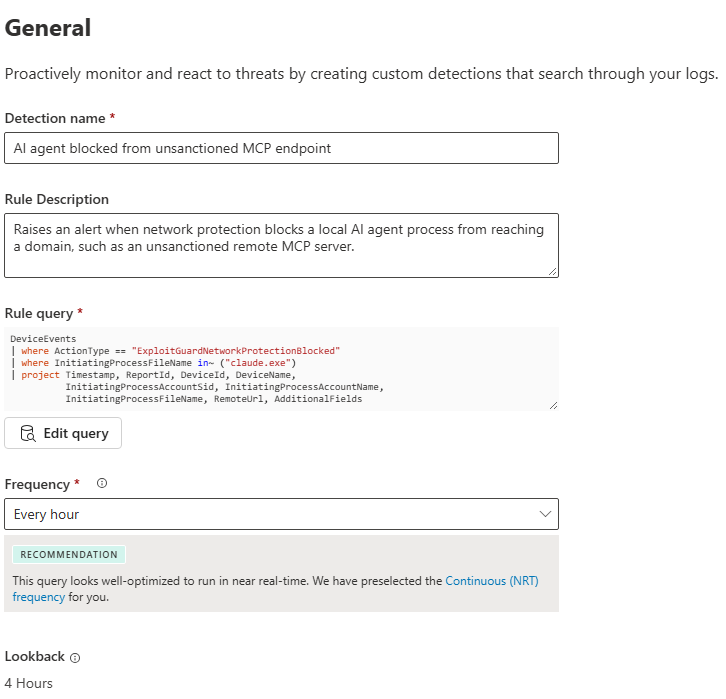
Task: Click the DeviceEvents line in query
Action: click(x=43, y=339)
